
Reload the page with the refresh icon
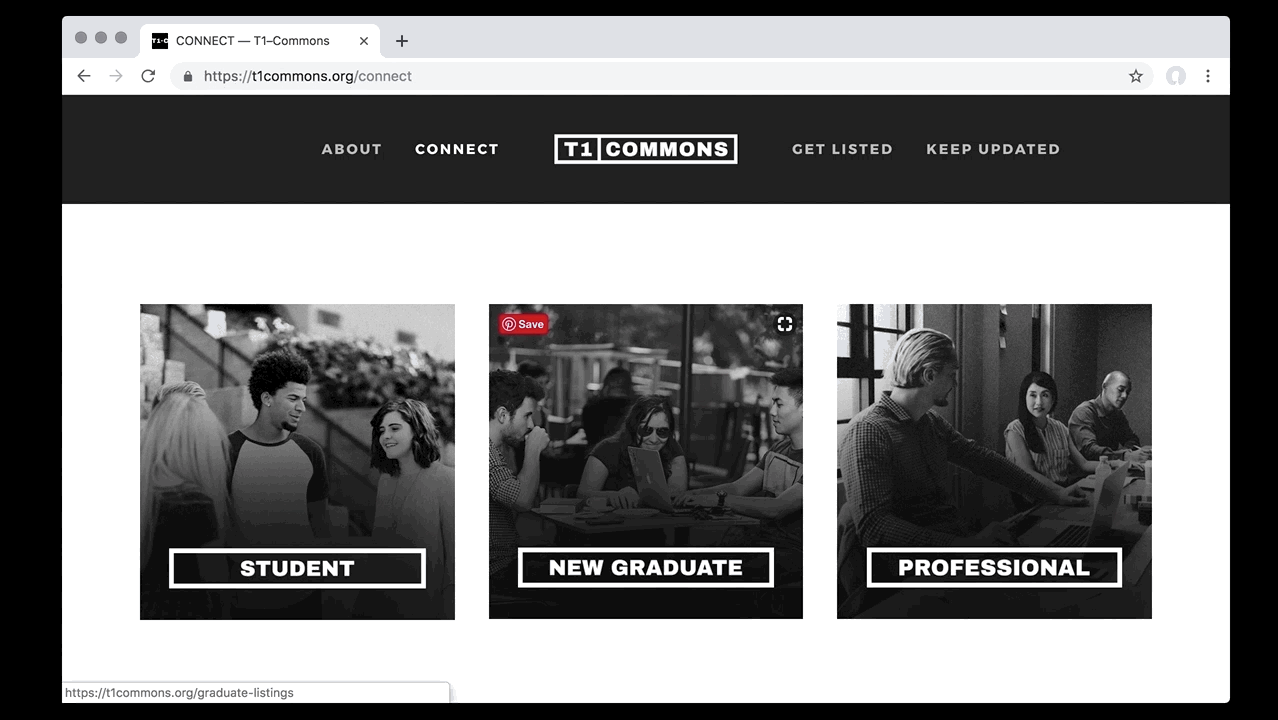pos(148,76)
